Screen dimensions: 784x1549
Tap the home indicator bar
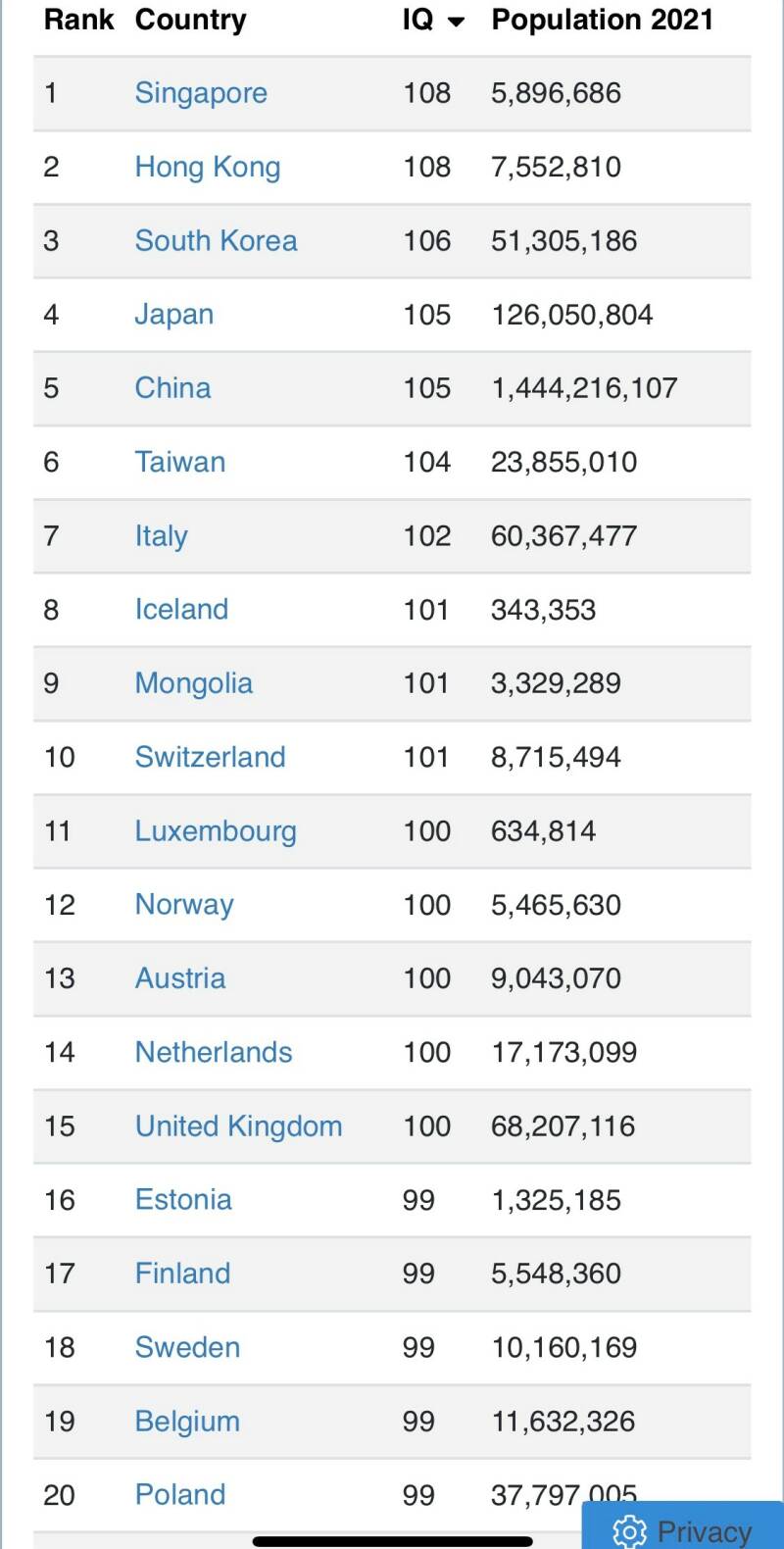click(x=392, y=1541)
